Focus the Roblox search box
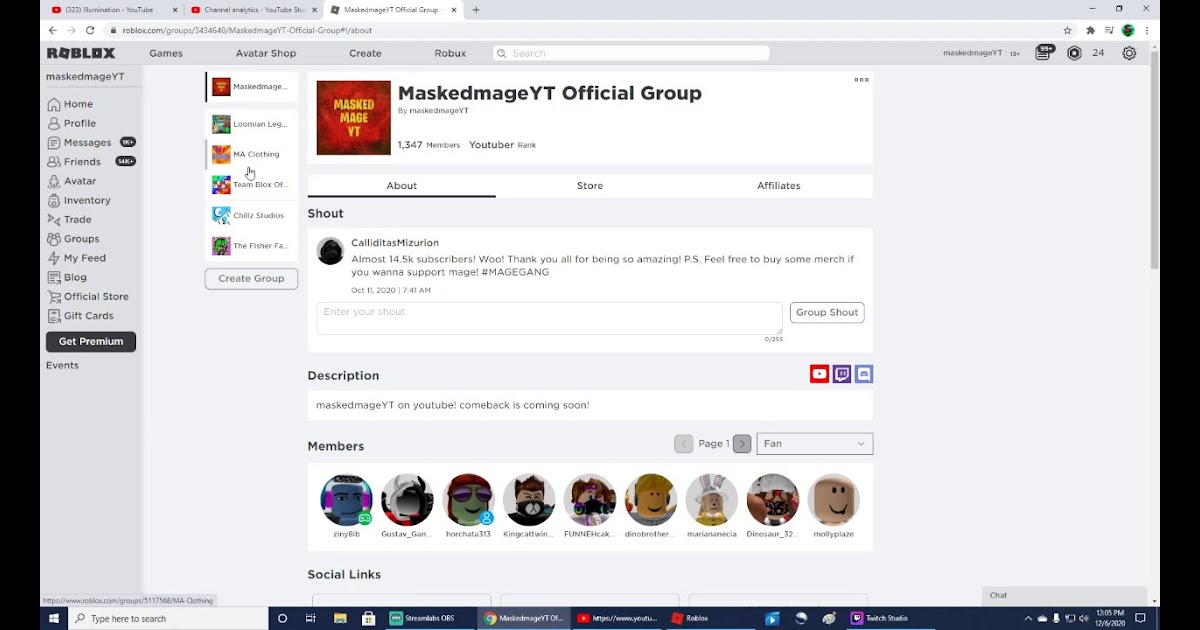Viewport: 1200px width, 630px height. [631, 53]
